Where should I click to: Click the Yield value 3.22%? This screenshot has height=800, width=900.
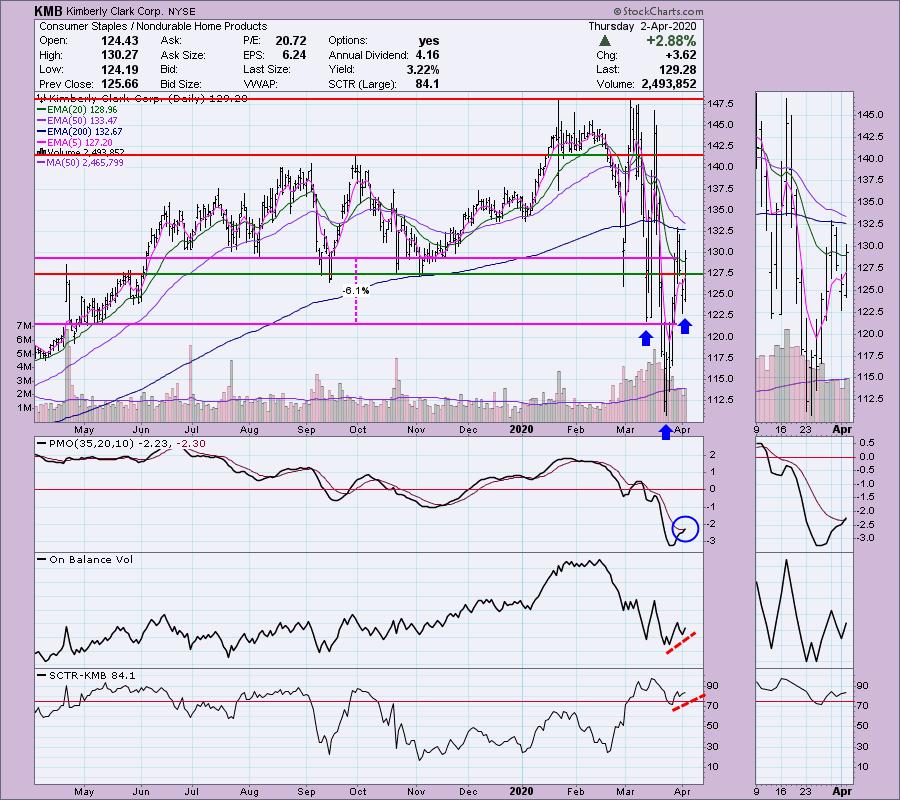pos(422,69)
